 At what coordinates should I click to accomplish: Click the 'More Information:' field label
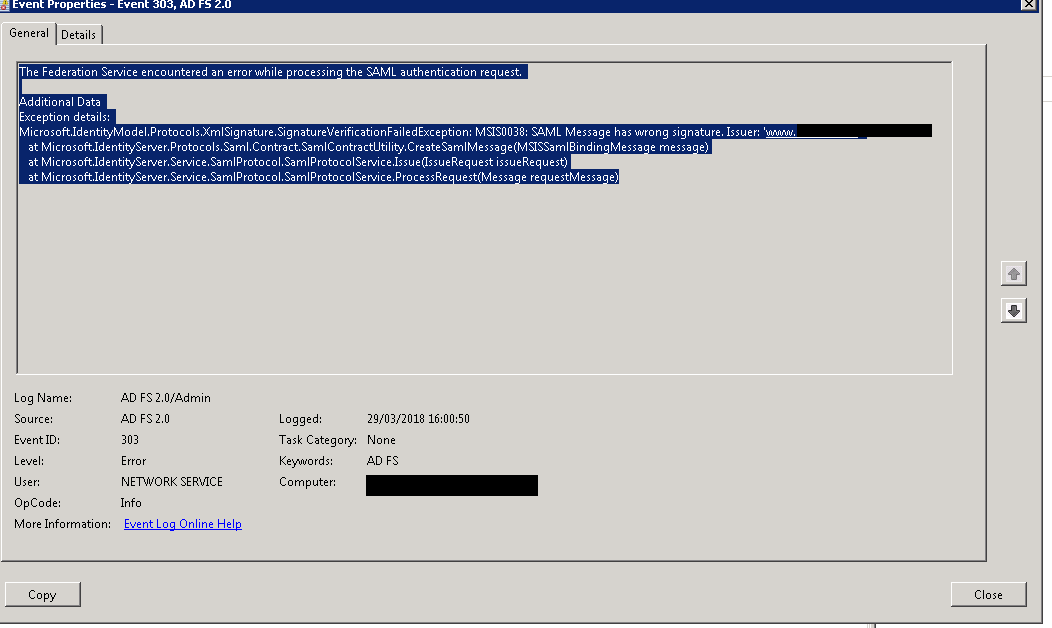click(62, 524)
